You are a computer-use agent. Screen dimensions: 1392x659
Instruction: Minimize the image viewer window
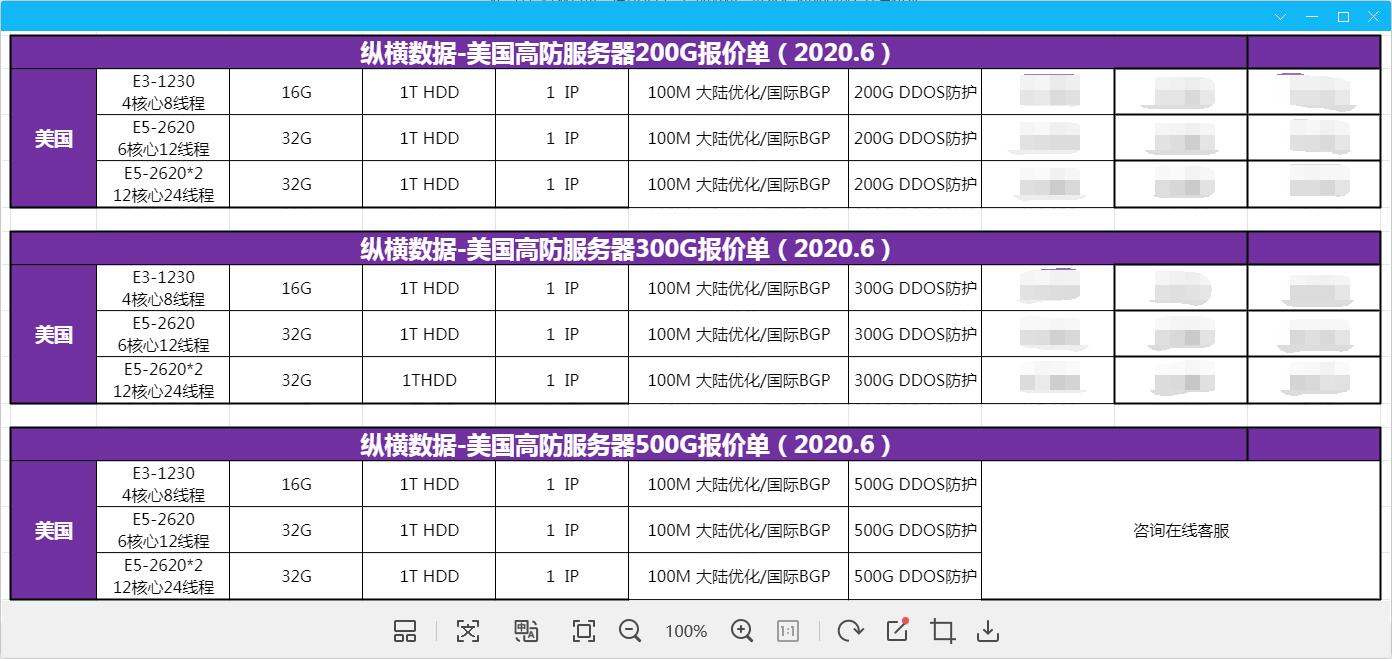[1312, 17]
